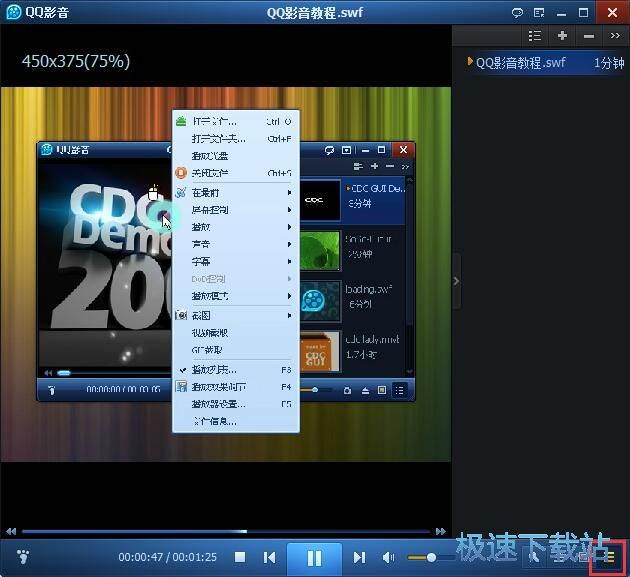Expand more playlist options double-arrow
Image resolution: width=630 pixels, height=577 pixels.
coord(614,35)
